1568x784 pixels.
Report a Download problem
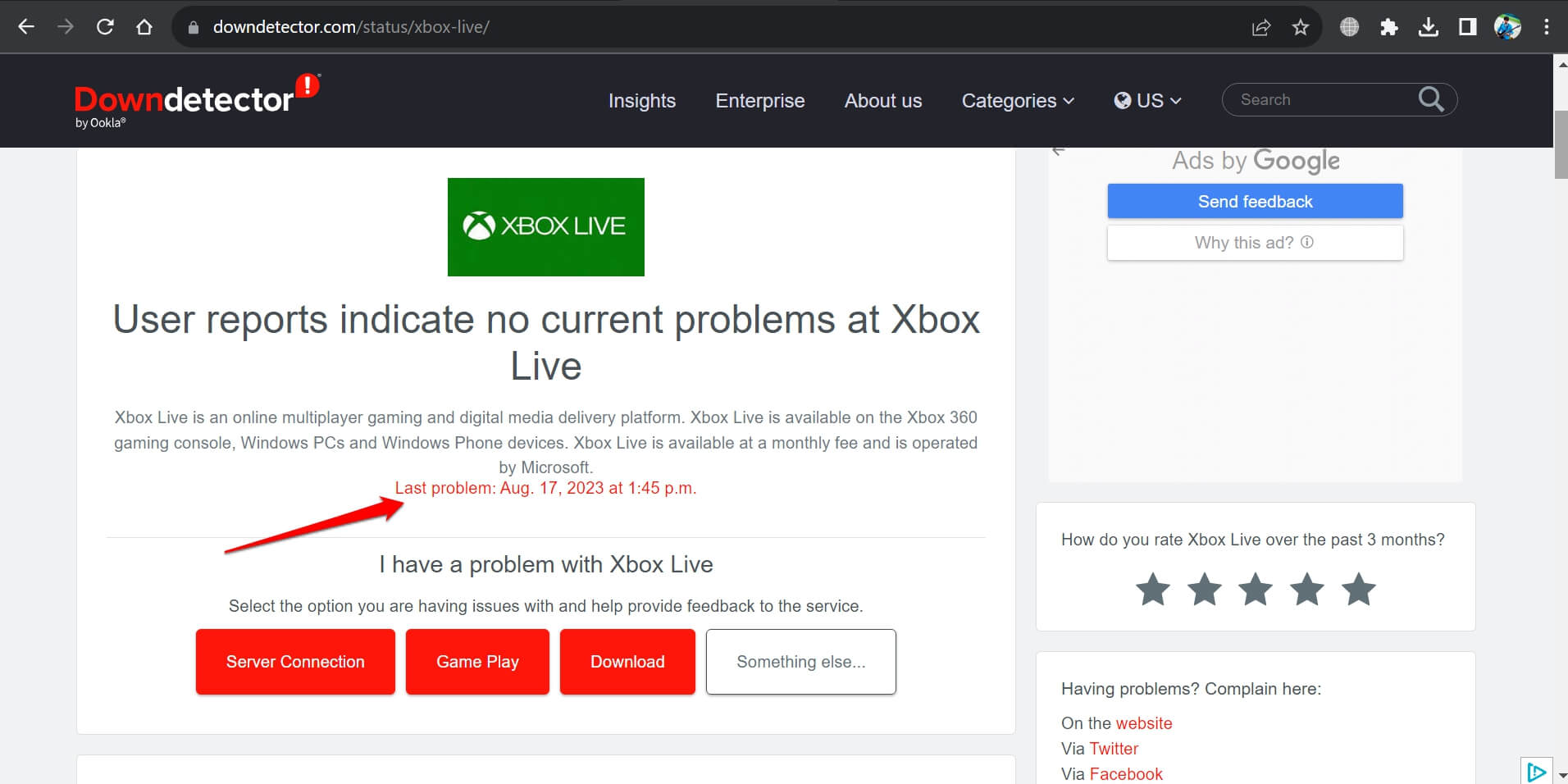[627, 662]
